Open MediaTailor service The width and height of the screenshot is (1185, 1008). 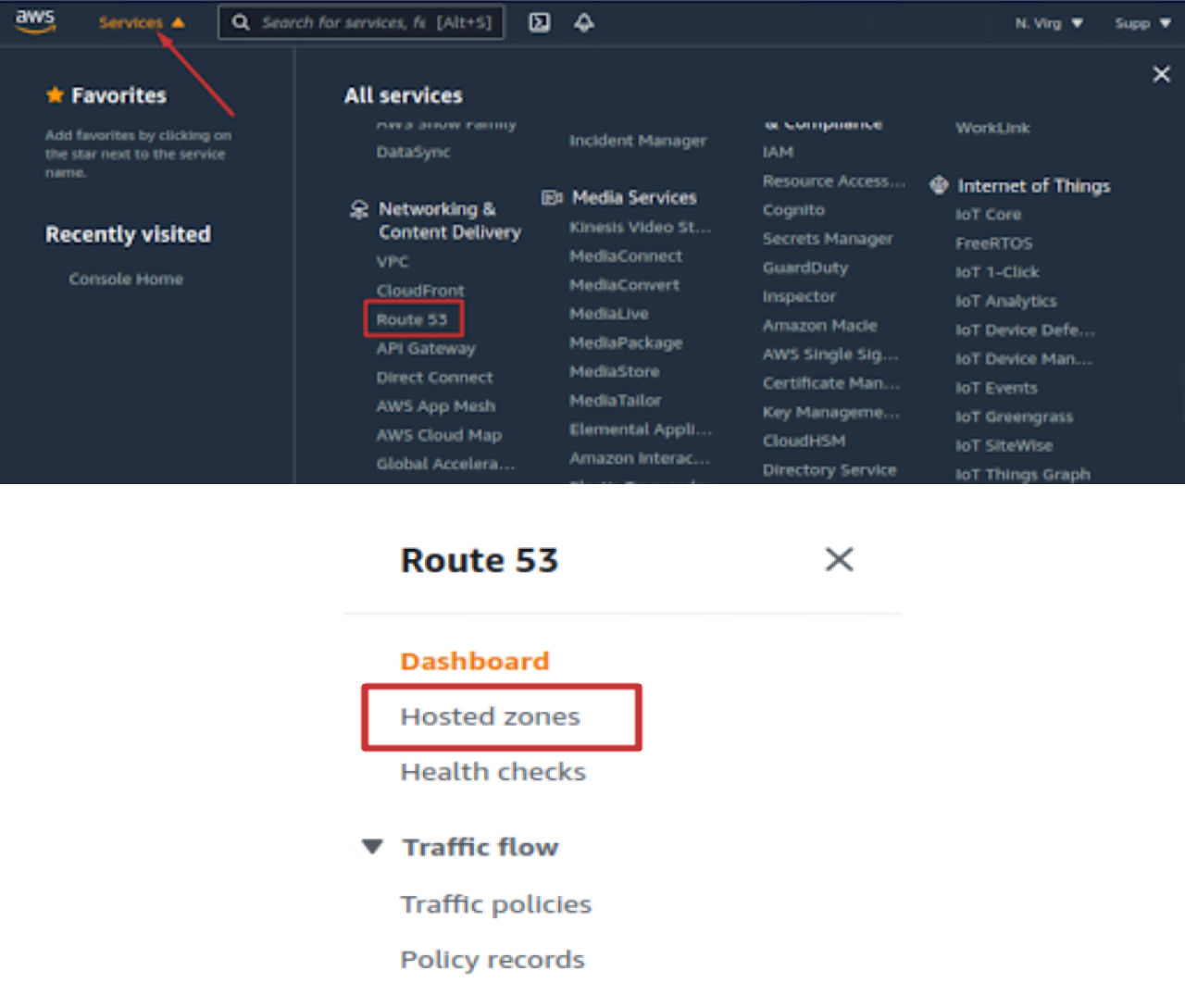click(x=616, y=400)
